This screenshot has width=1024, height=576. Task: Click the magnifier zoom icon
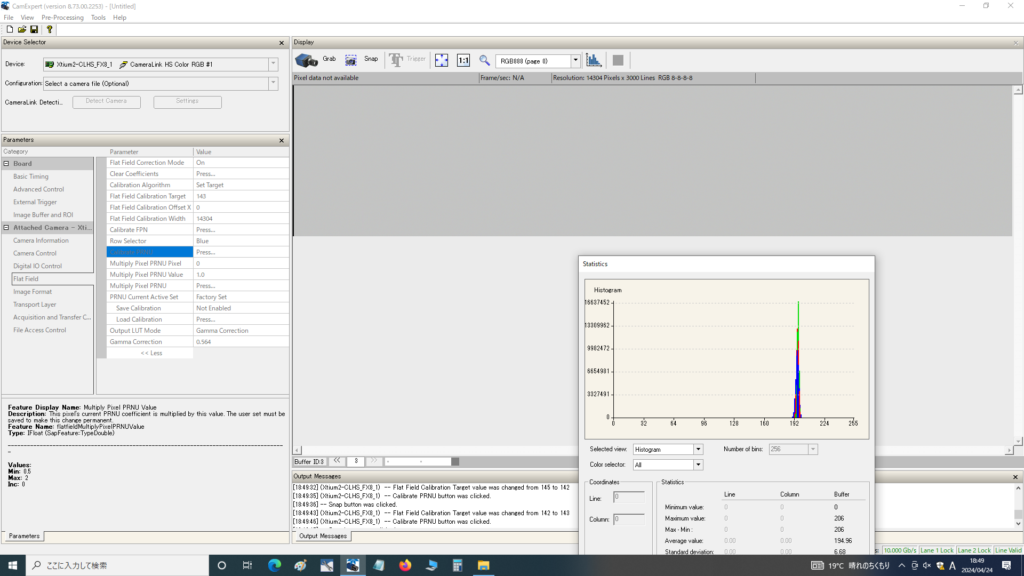click(x=485, y=60)
